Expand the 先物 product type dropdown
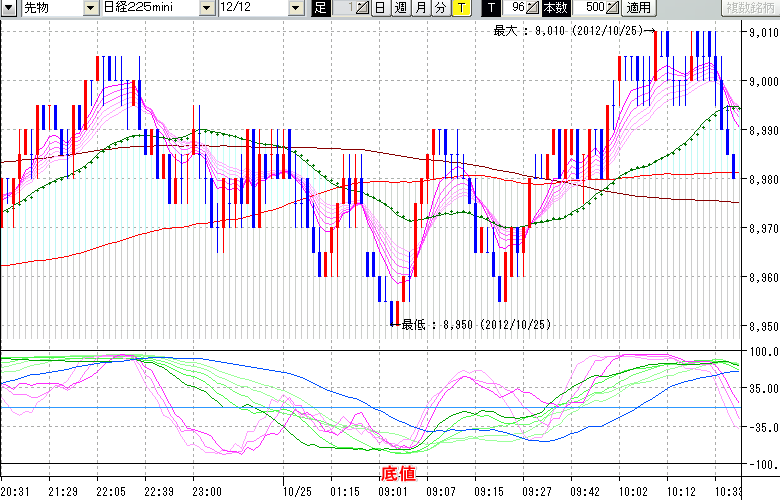780x500 pixels. 89,8
